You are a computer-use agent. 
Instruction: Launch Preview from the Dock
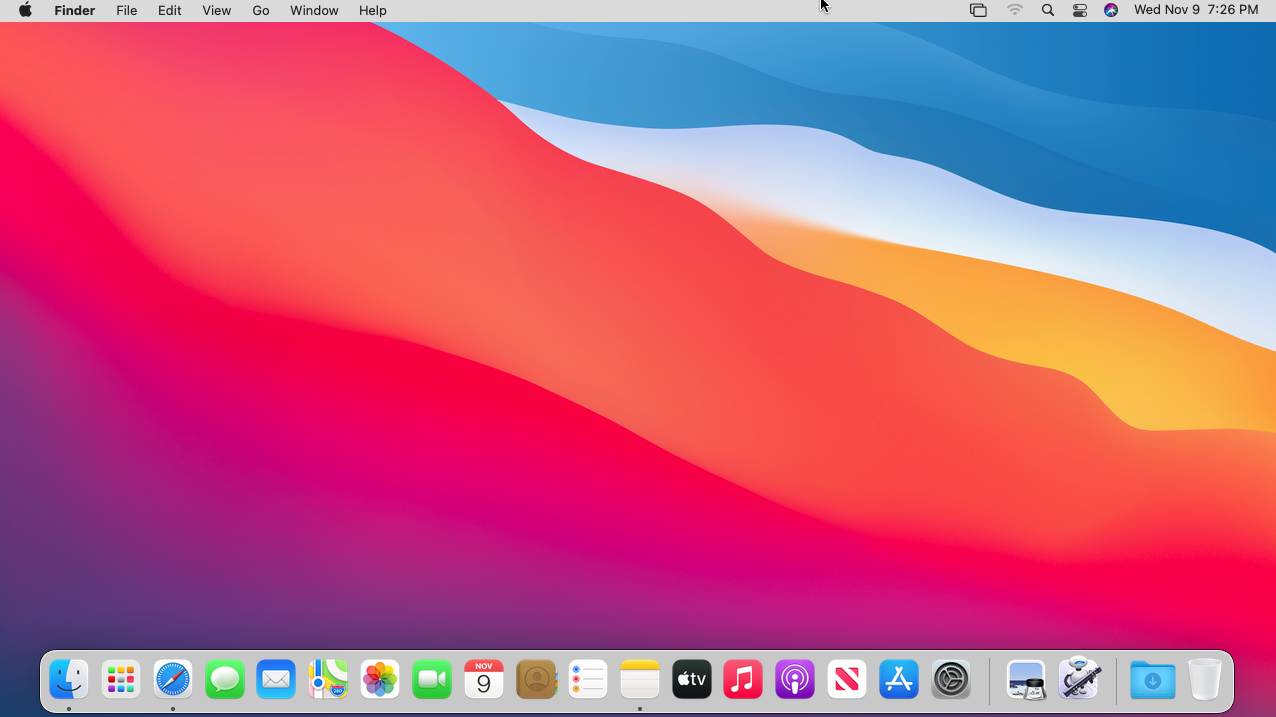(x=1026, y=680)
